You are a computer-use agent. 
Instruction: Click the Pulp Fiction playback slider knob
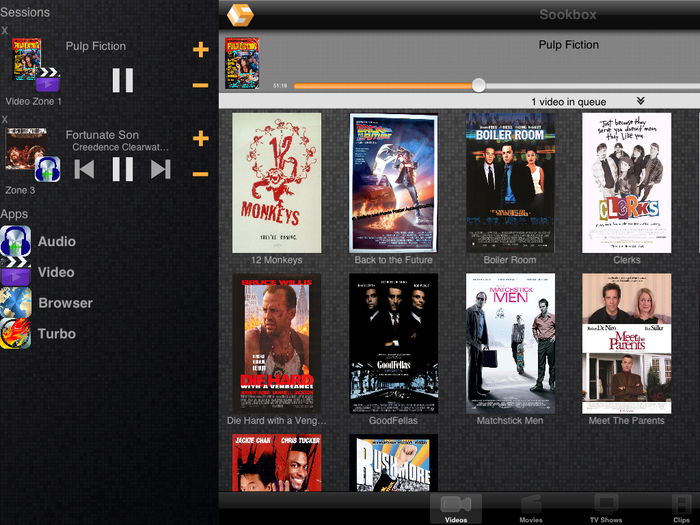tap(479, 85)
